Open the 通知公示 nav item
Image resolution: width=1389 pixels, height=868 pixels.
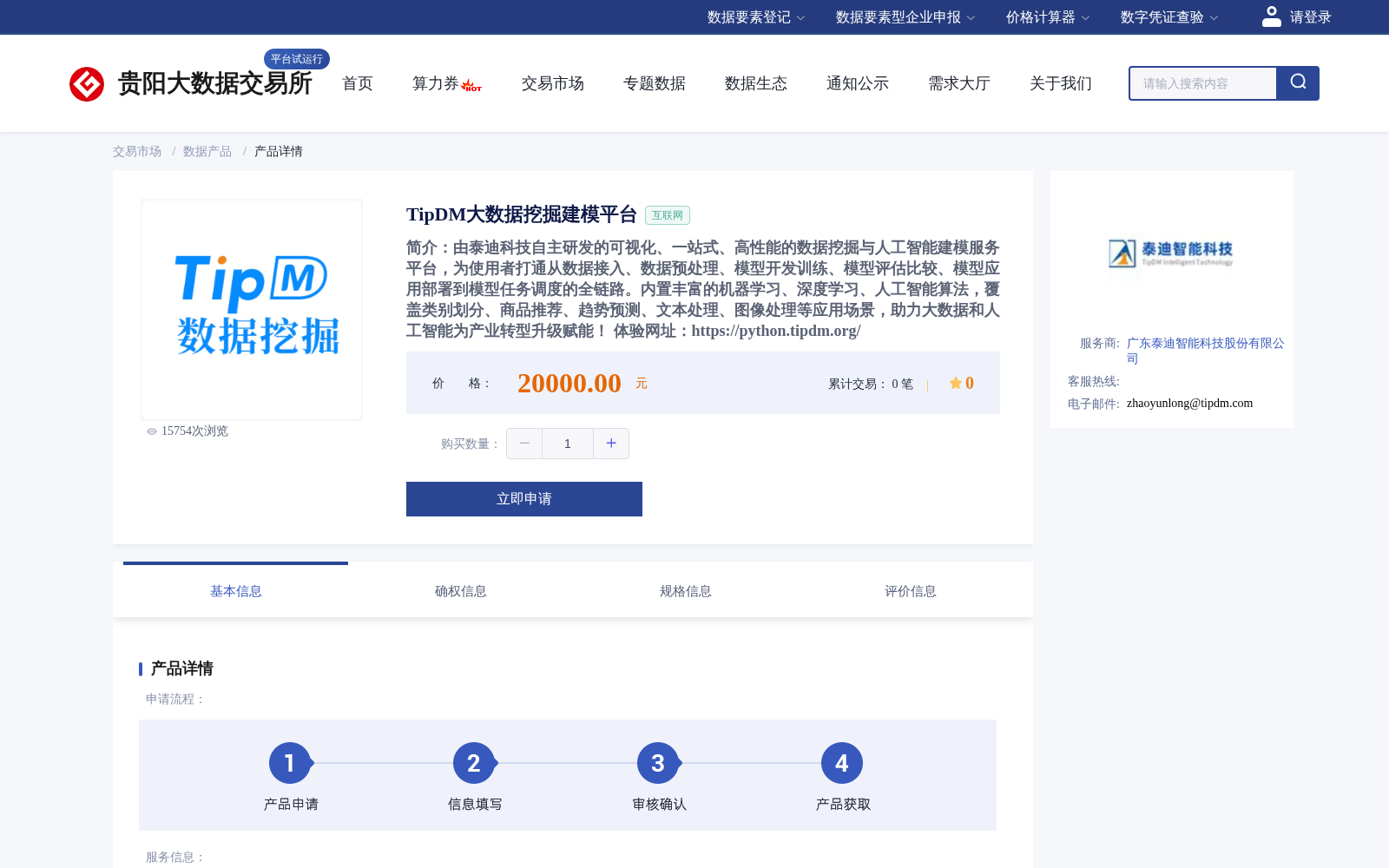point(858,83)
